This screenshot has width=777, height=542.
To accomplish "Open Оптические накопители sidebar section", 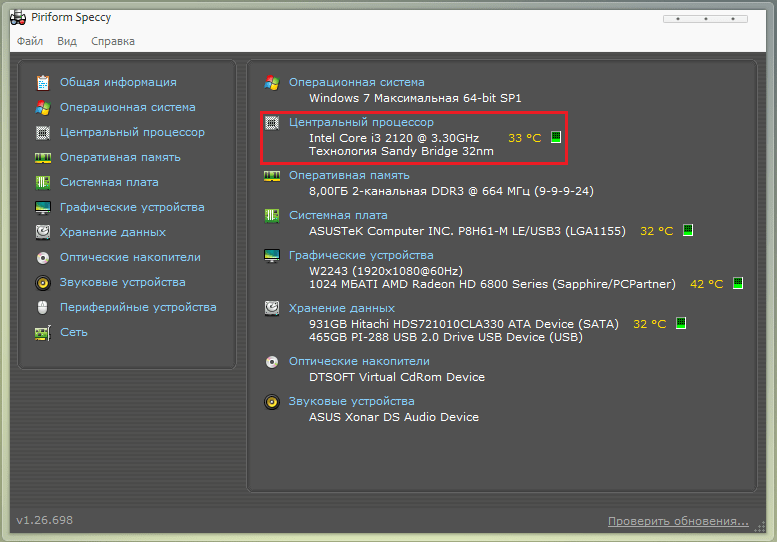I will pos(130,257).
